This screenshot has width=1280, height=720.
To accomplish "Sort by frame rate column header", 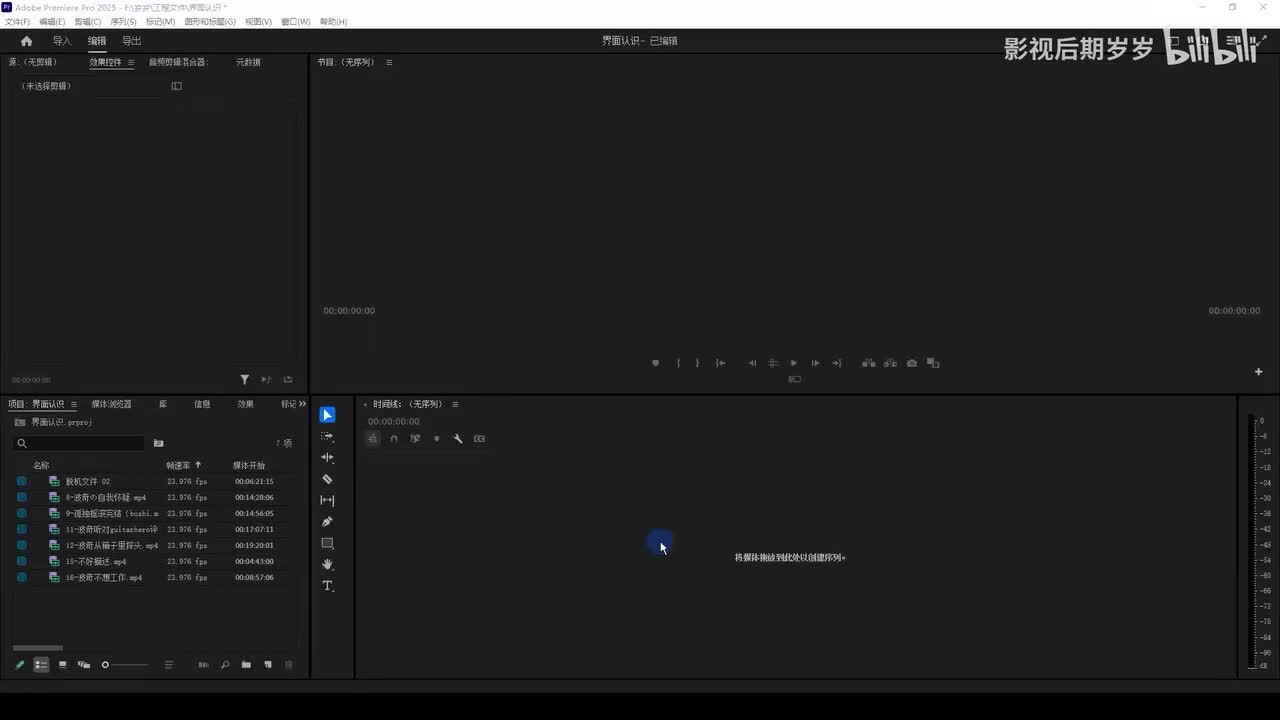I will (x=178, y=465).
